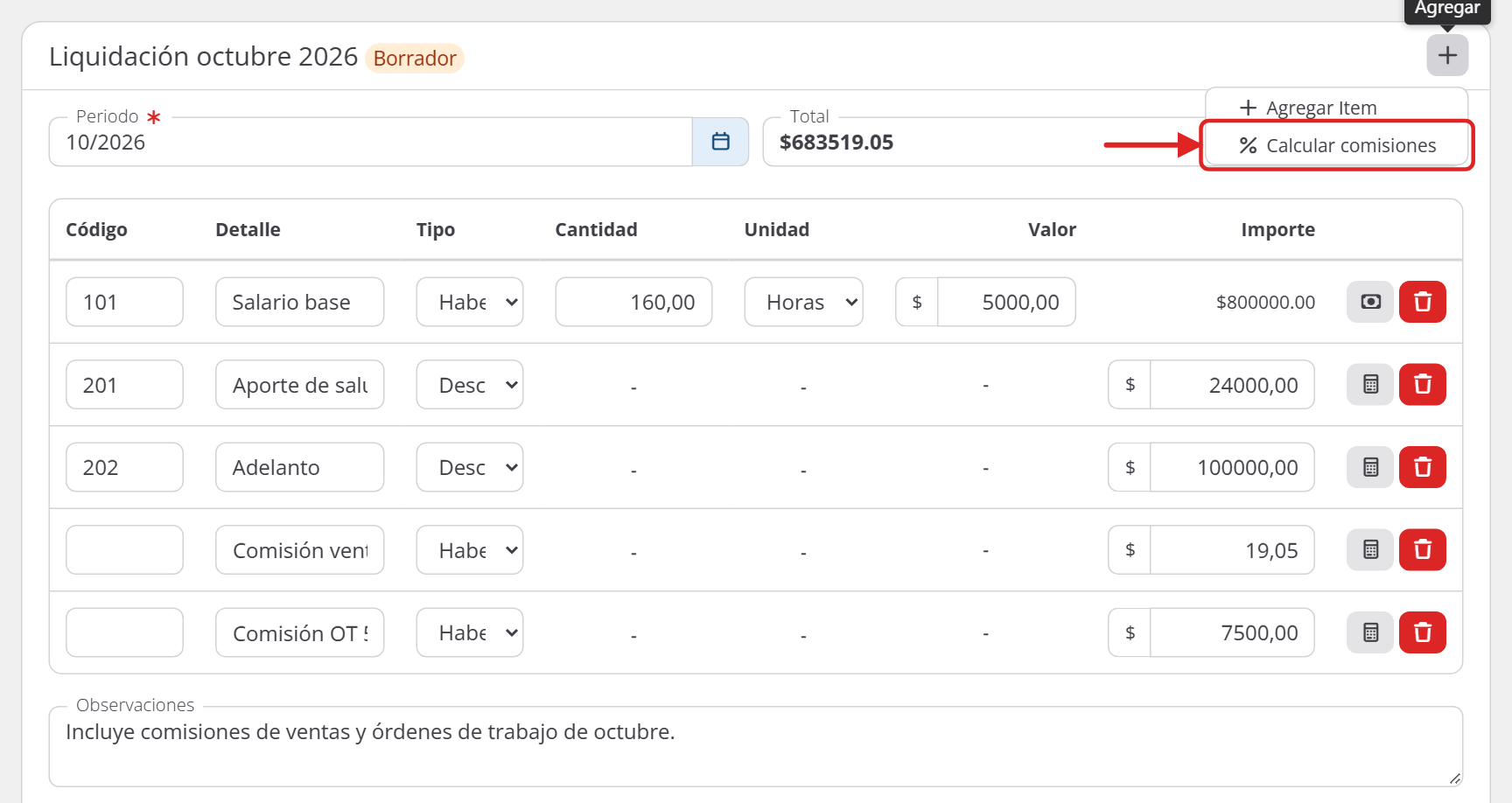
Task: Click the Código field containing 101
Action: 124,302
